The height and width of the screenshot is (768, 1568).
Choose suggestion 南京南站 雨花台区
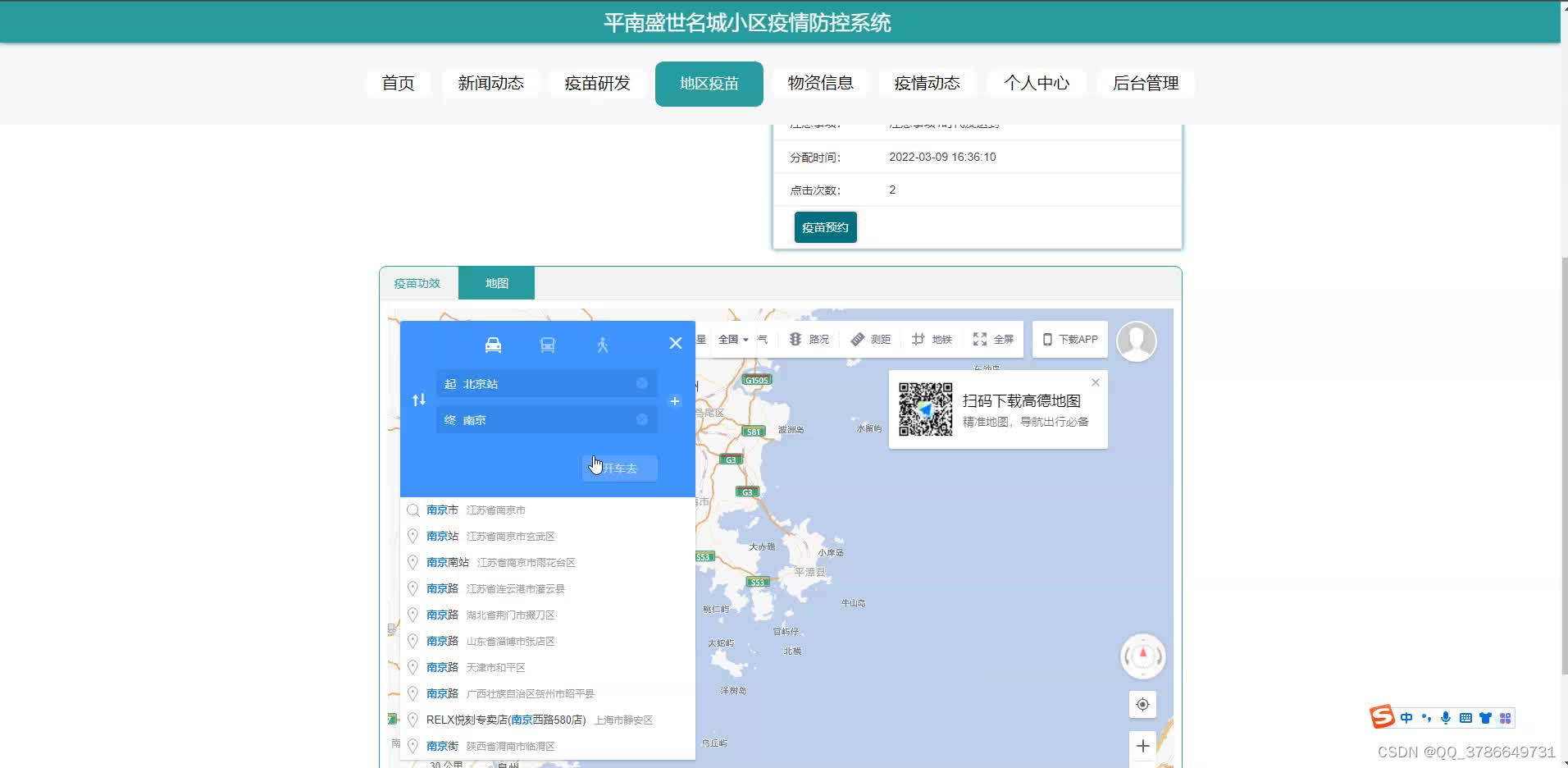click(x=548, y=562)
